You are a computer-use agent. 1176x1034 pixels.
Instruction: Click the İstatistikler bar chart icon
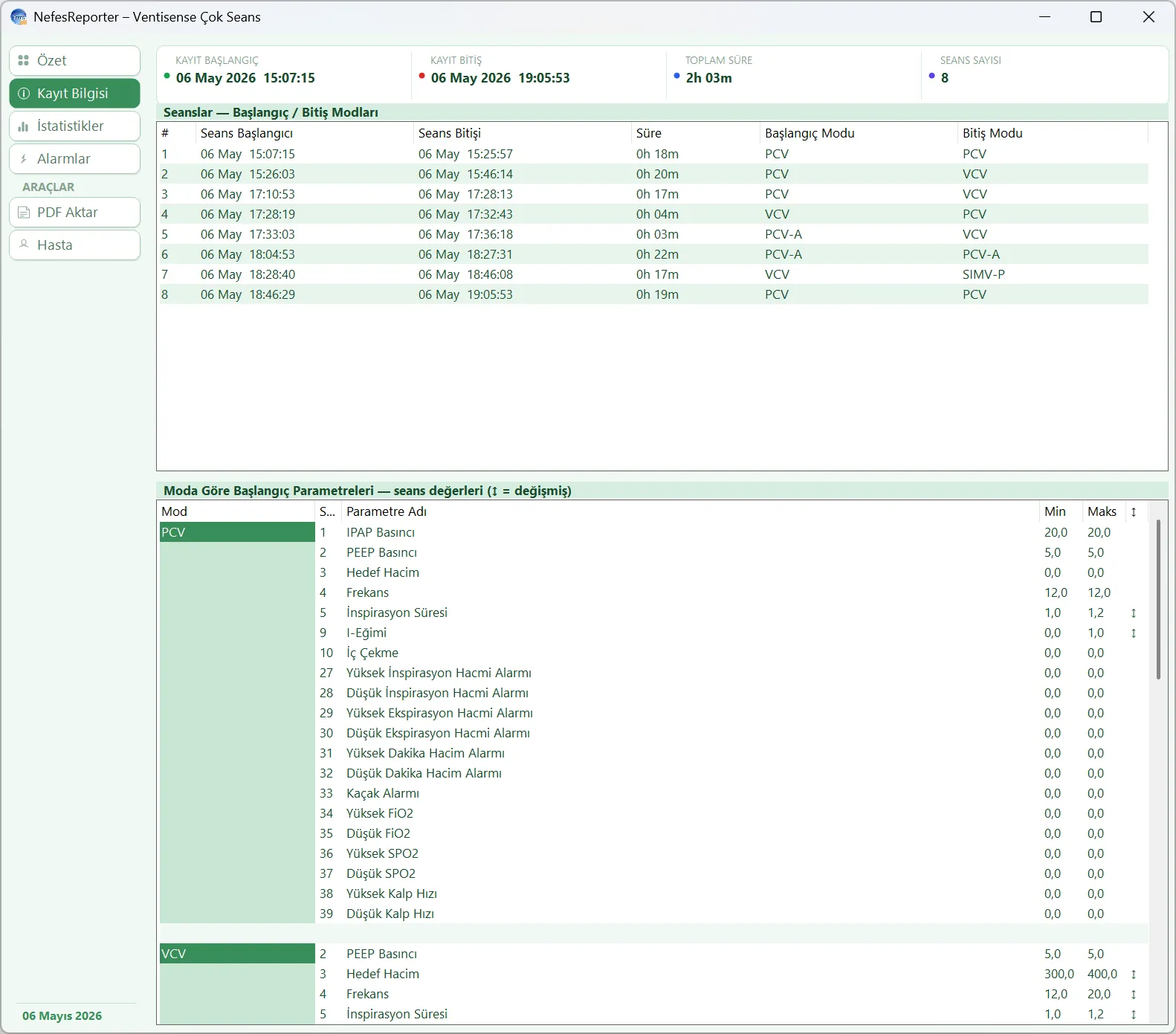24,126
